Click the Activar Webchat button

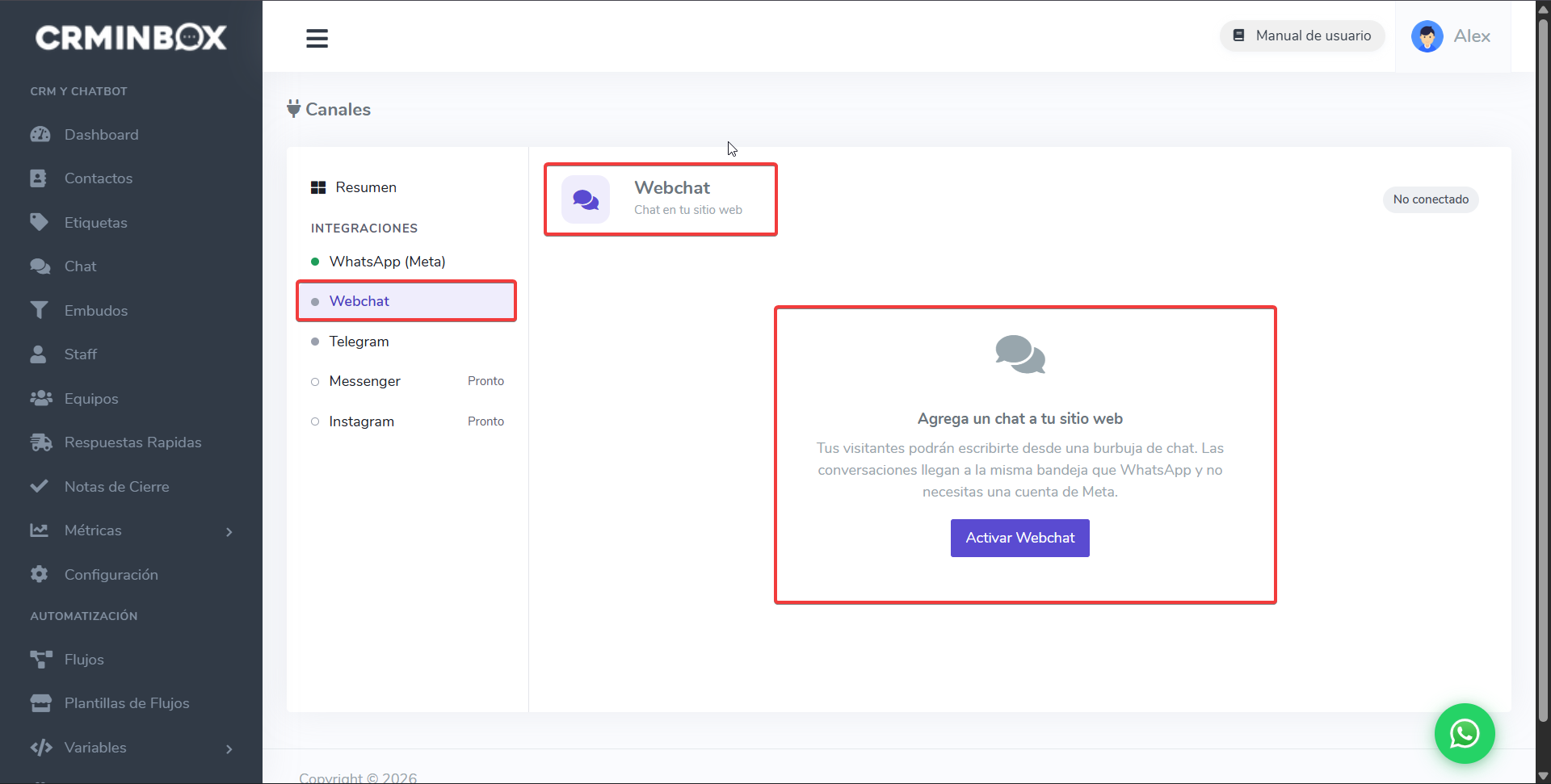(x=1019, y=538)
